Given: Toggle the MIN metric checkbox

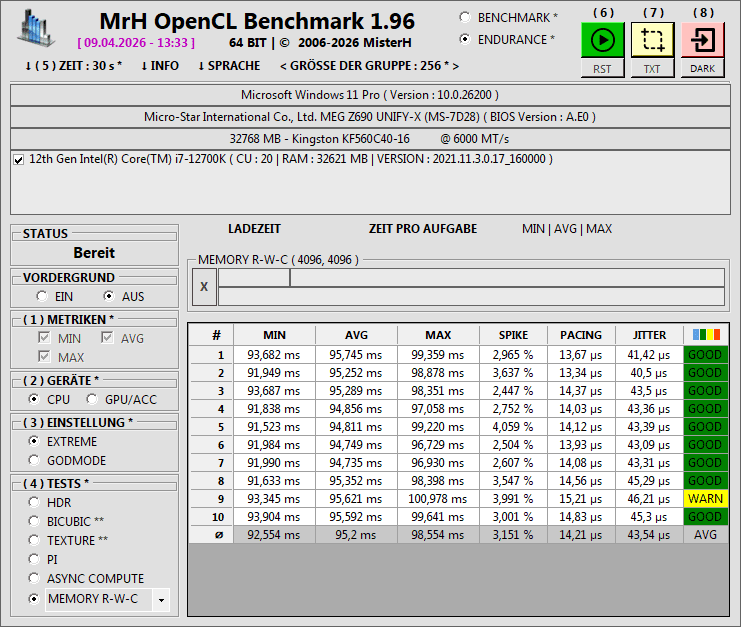Looking at the screenshot, I should click(x=44, y=338).
